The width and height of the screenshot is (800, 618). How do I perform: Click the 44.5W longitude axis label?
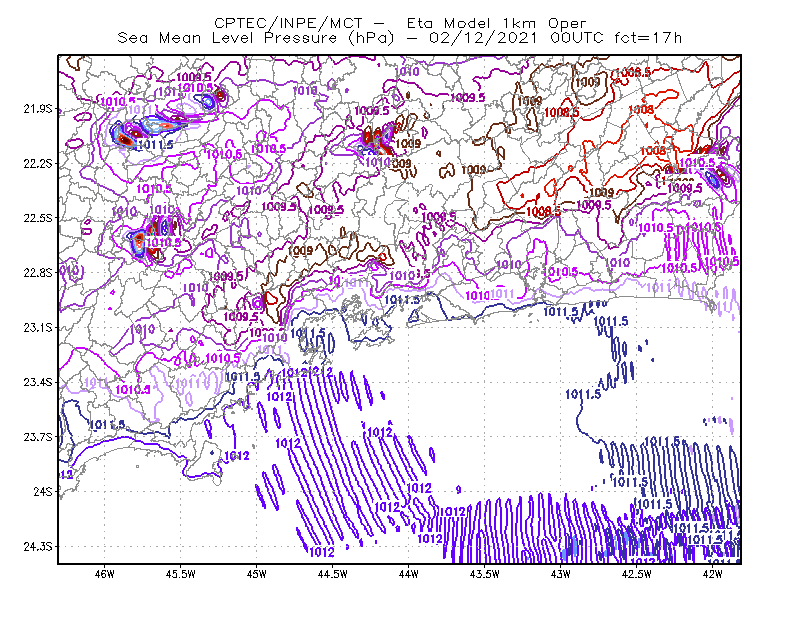[x=333, y=574]
